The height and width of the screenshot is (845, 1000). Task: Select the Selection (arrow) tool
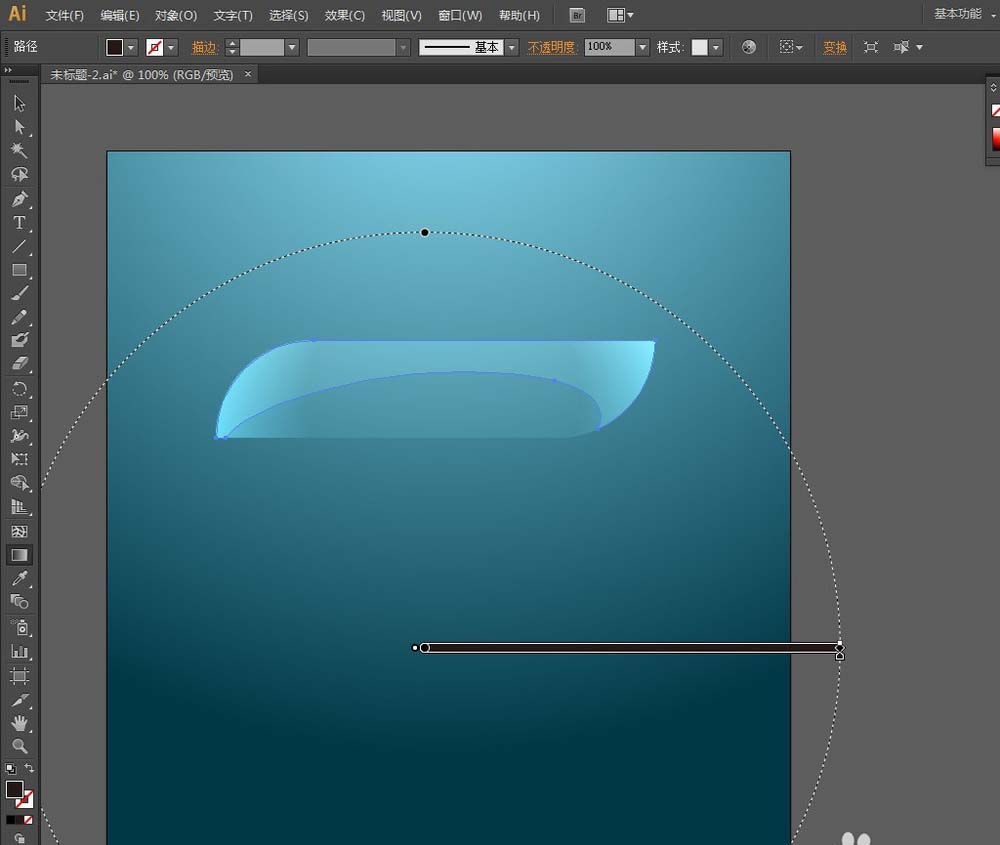(19, 103)
